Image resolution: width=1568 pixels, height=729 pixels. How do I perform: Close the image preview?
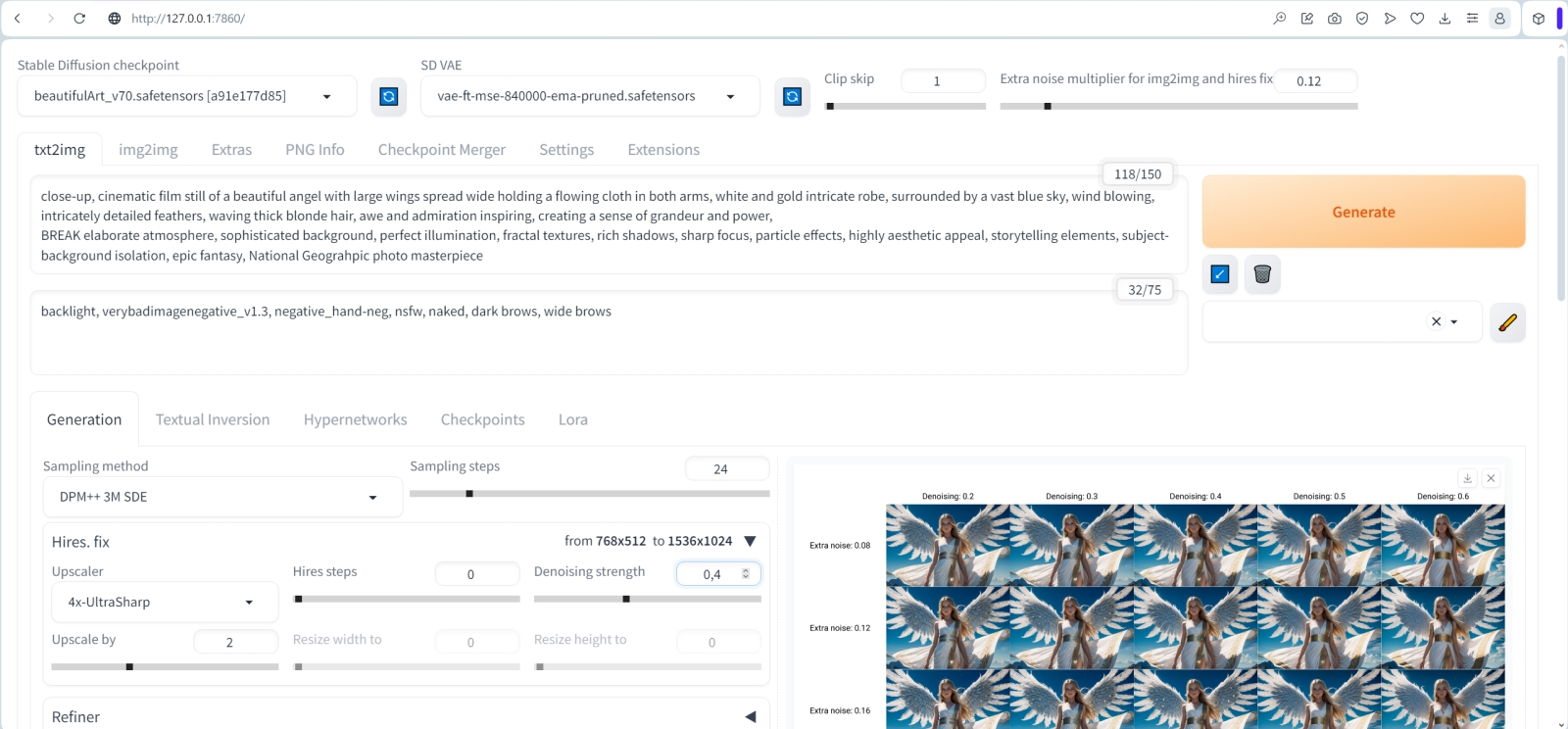(x=1491, y=478)
